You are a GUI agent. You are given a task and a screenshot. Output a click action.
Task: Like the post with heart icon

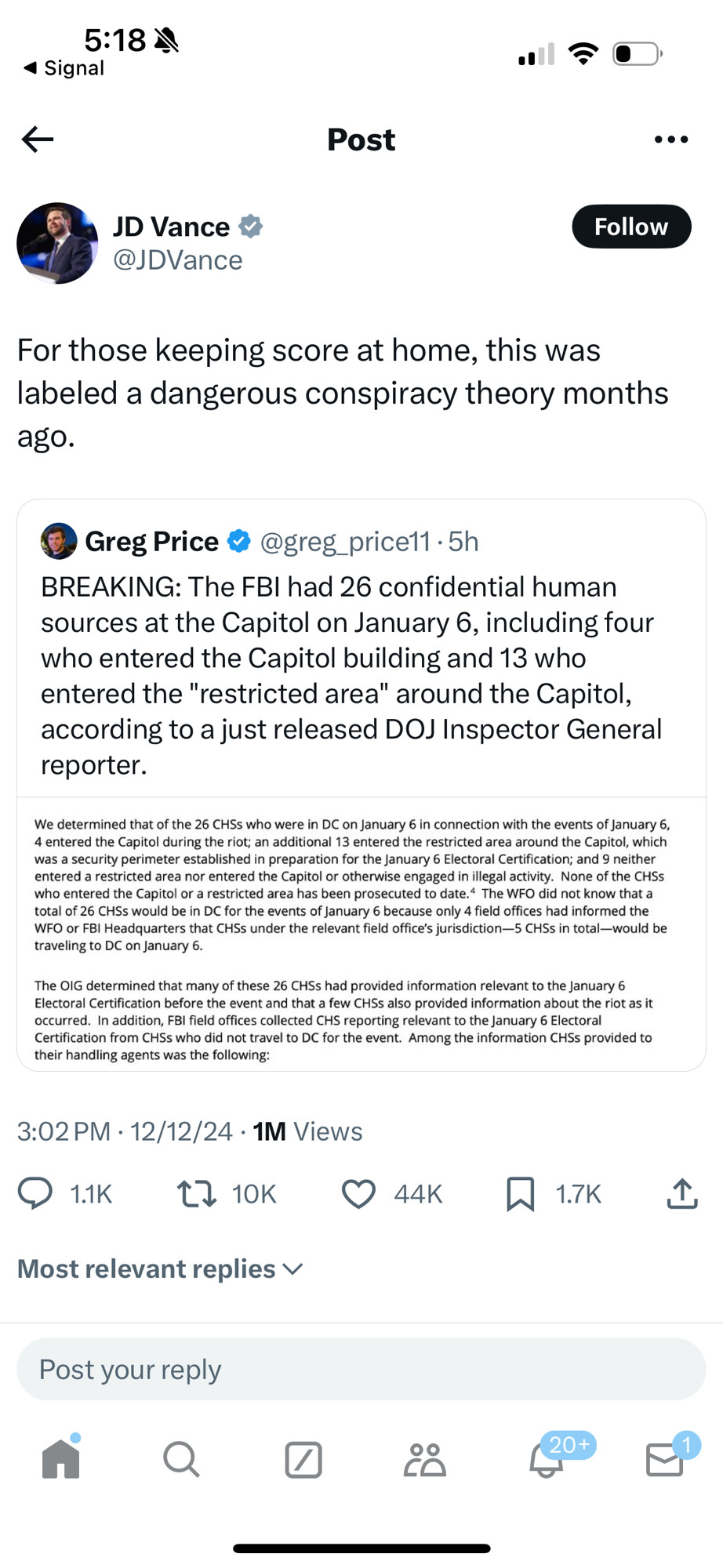(x=358, y=1193)
